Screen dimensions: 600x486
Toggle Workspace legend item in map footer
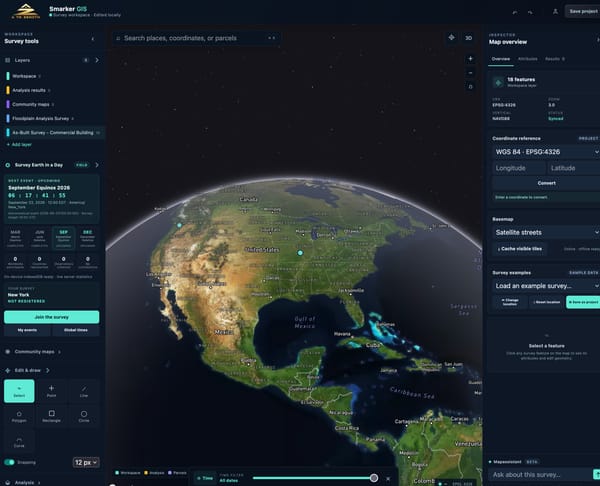128,473
